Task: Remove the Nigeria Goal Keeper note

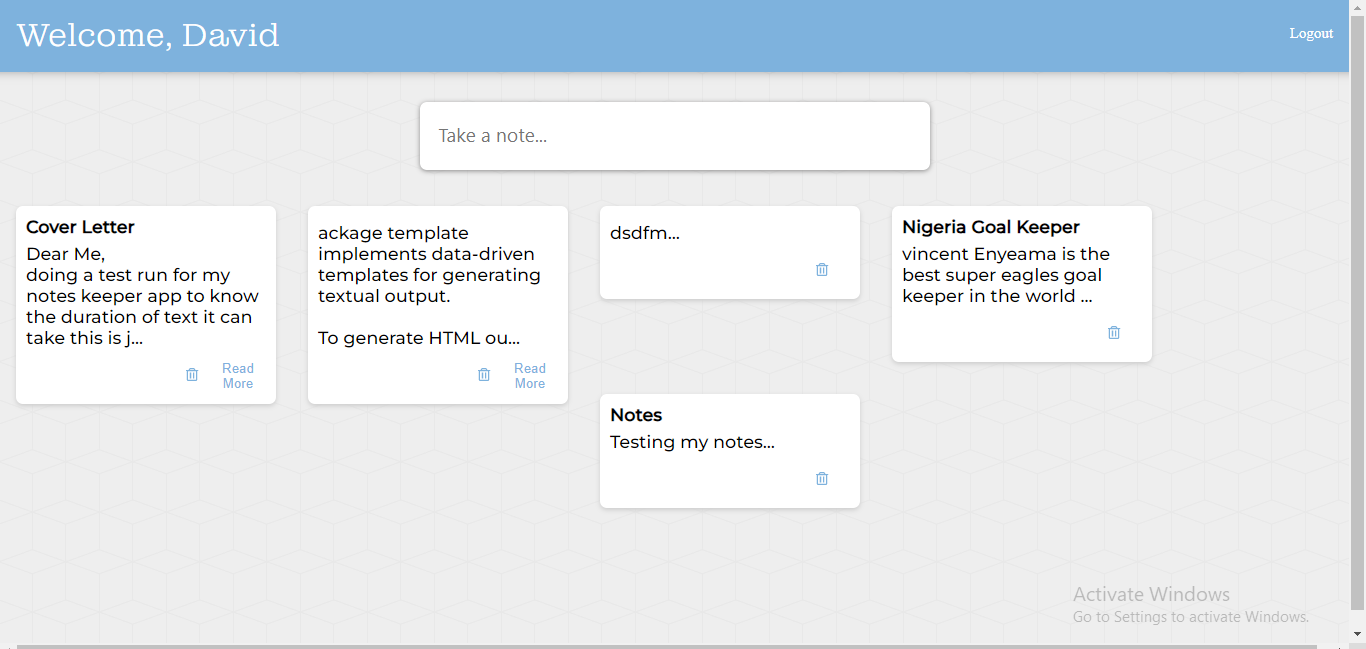Action: tap(1114, 333)
